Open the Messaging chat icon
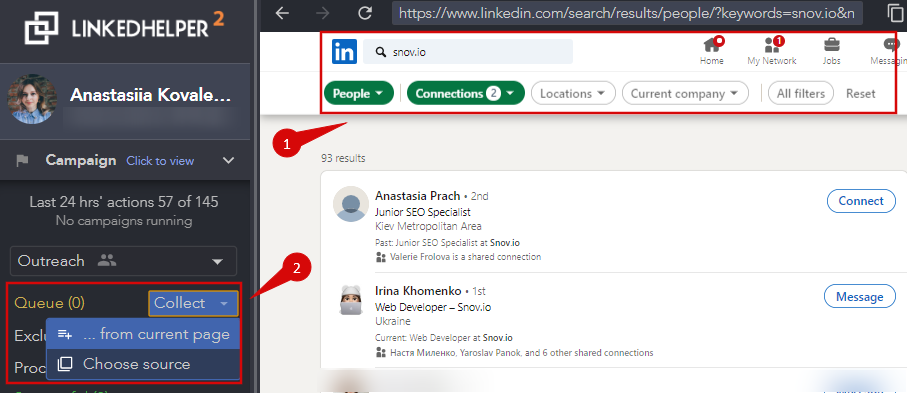The height and width of the screenshot is (393, 907). (x=891, y=45)
